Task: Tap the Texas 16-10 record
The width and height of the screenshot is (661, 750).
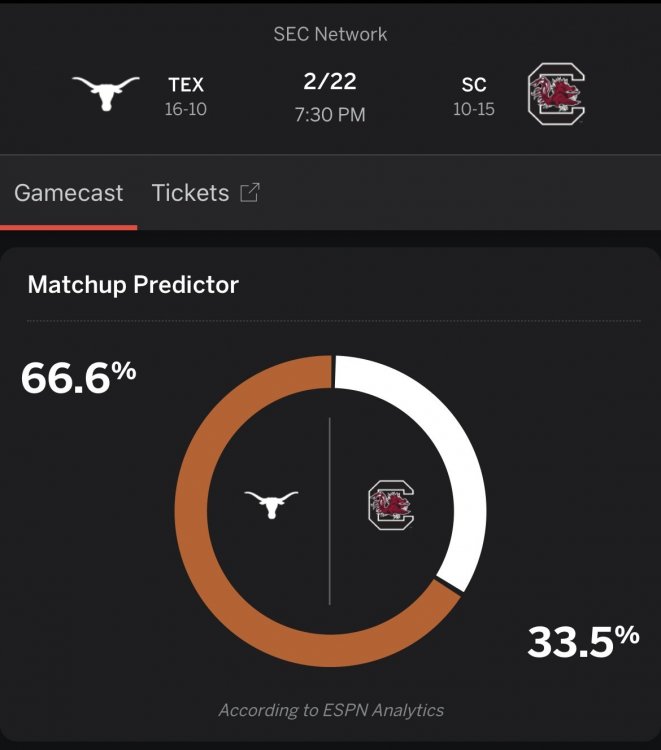Action: [x=186, y=109]
